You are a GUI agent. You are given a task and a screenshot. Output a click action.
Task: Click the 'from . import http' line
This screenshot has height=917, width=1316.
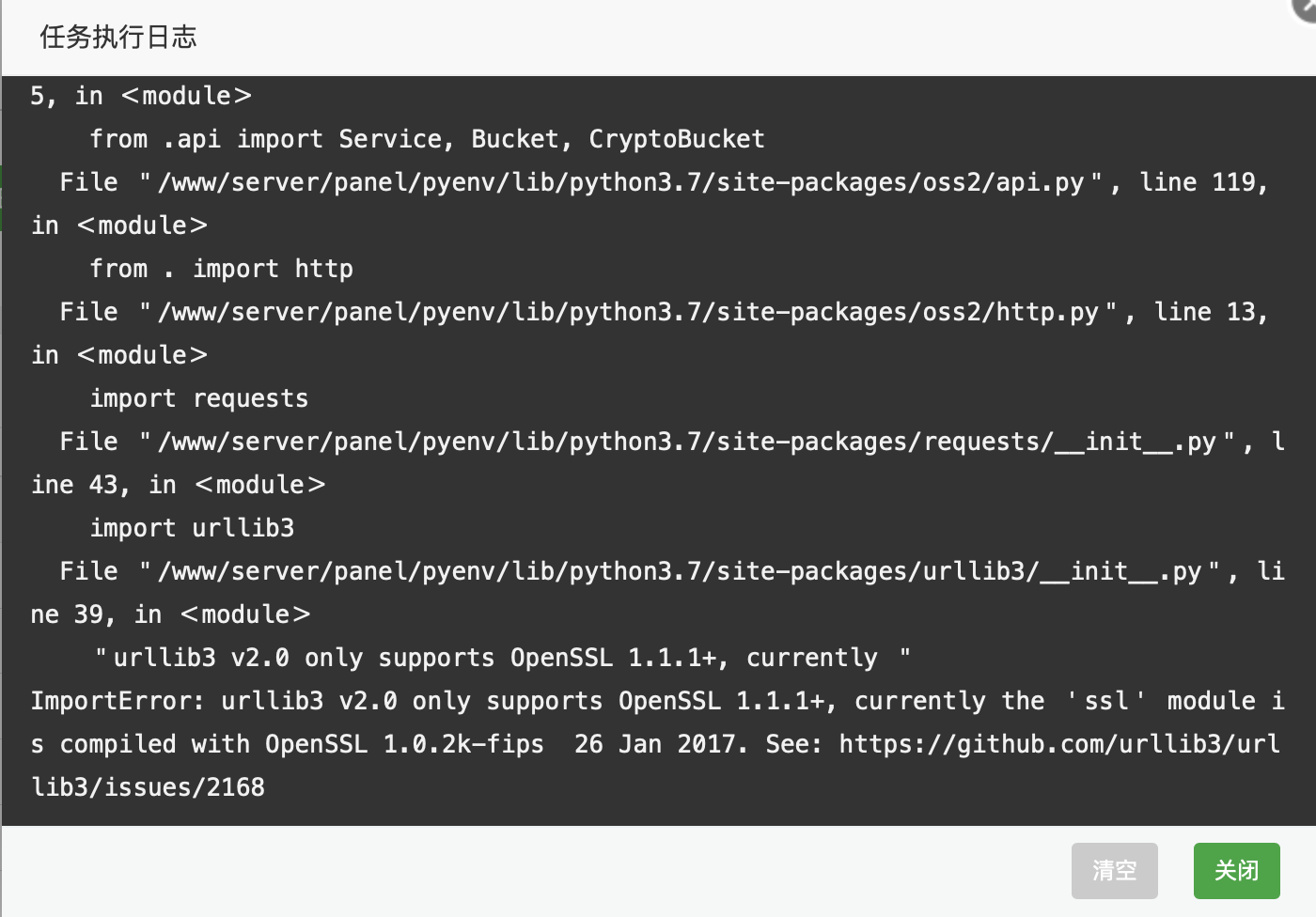[222, 269]
